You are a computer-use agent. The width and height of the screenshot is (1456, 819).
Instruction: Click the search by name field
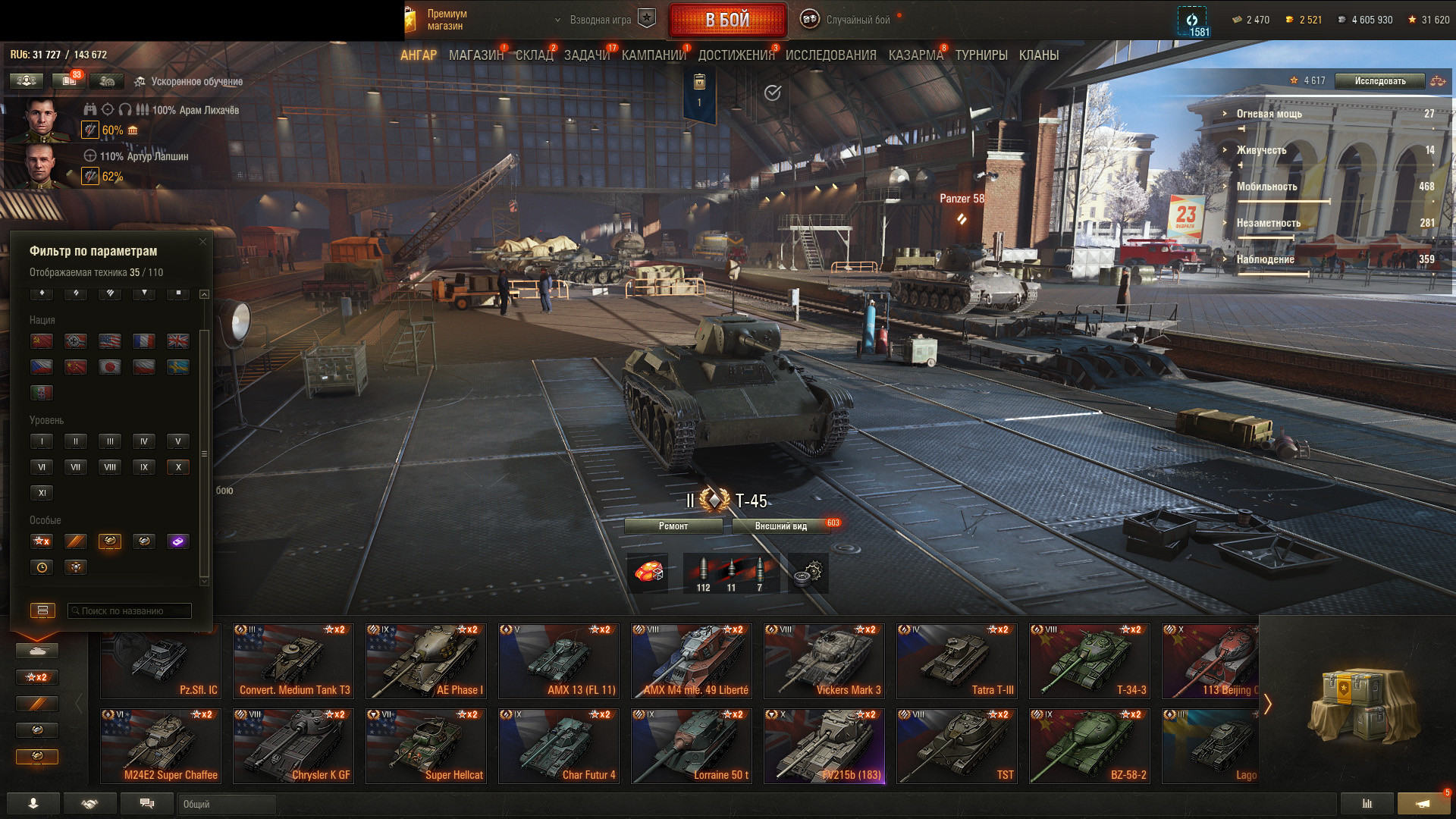pyautogui.click(x=129, y=610)
